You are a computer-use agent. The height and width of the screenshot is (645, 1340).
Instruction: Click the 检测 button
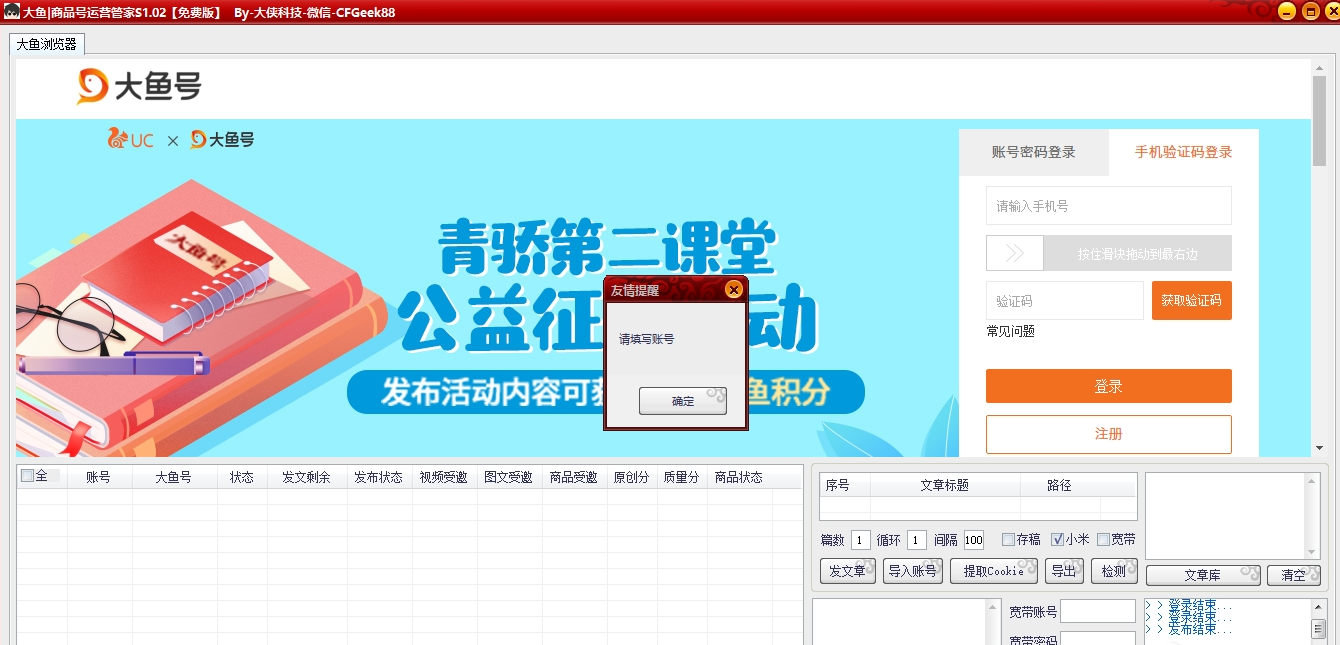pyautogui.click(x=1114, y=571)
